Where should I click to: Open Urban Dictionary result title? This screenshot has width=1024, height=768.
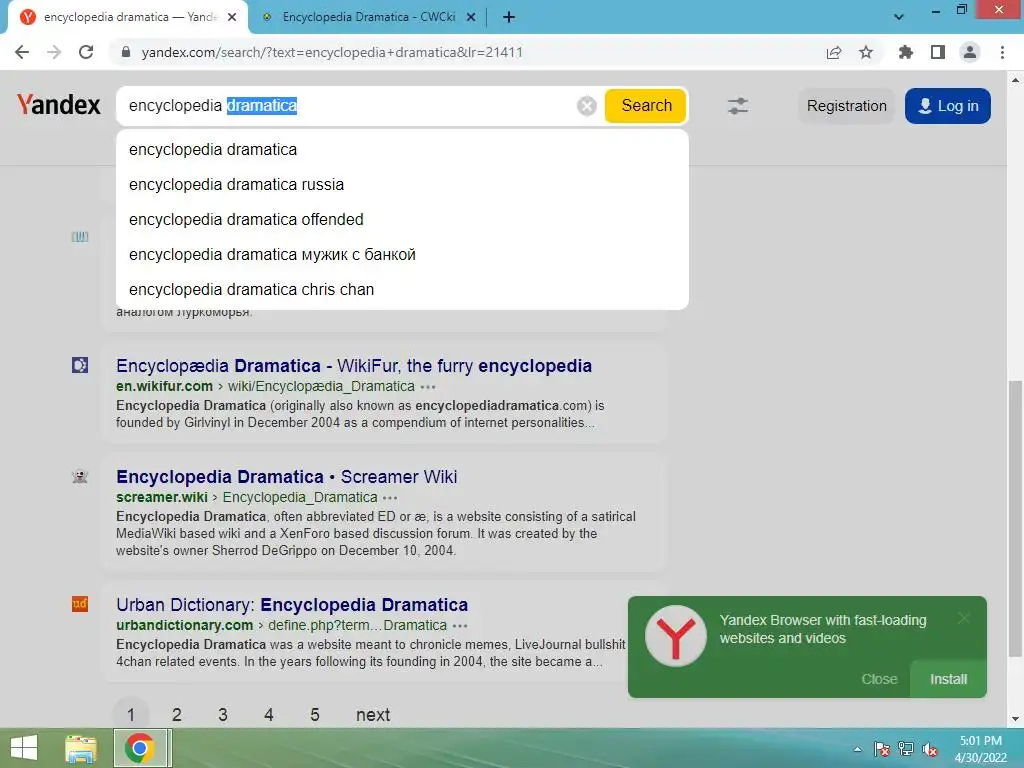tap(292, 605)
